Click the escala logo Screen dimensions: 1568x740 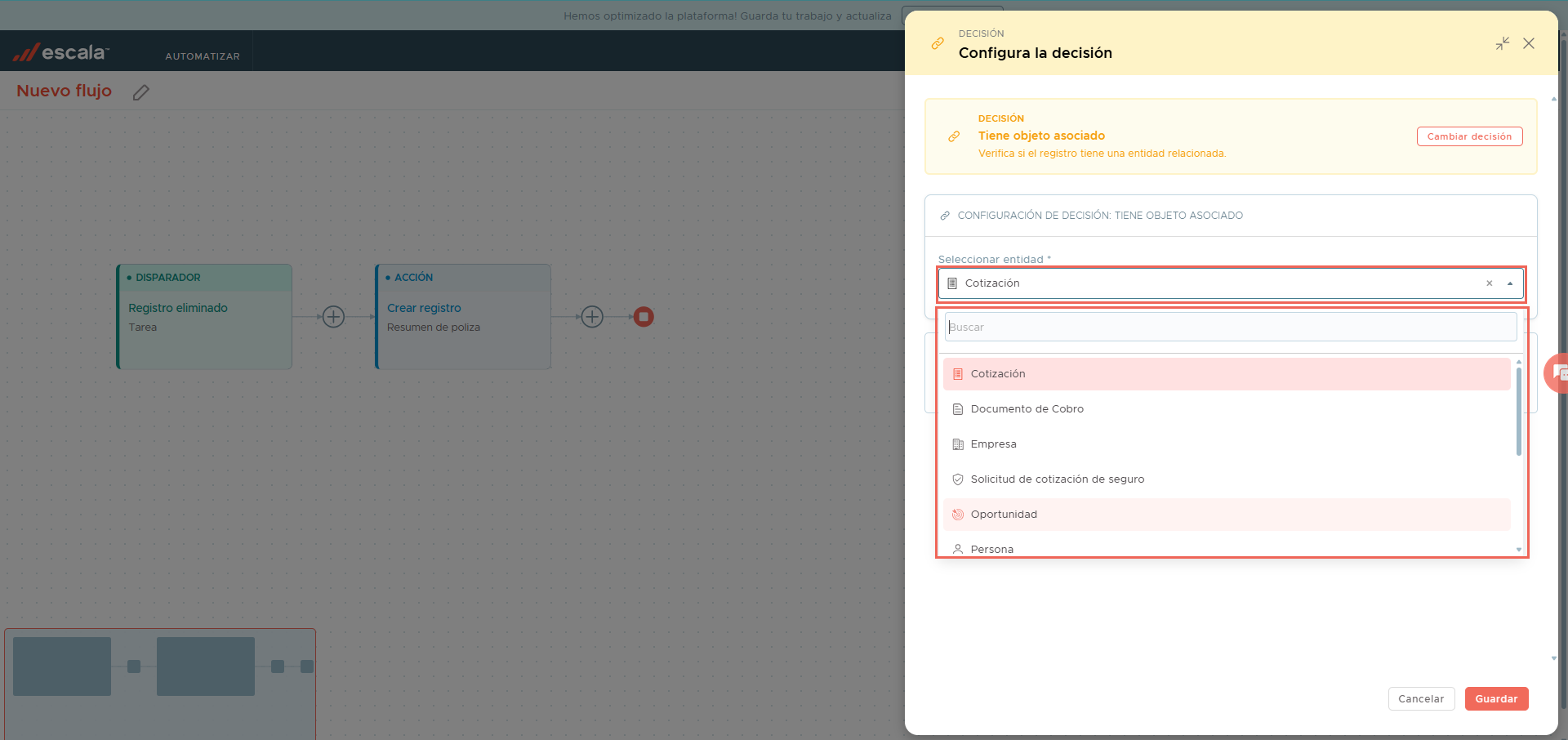(60, 52)
